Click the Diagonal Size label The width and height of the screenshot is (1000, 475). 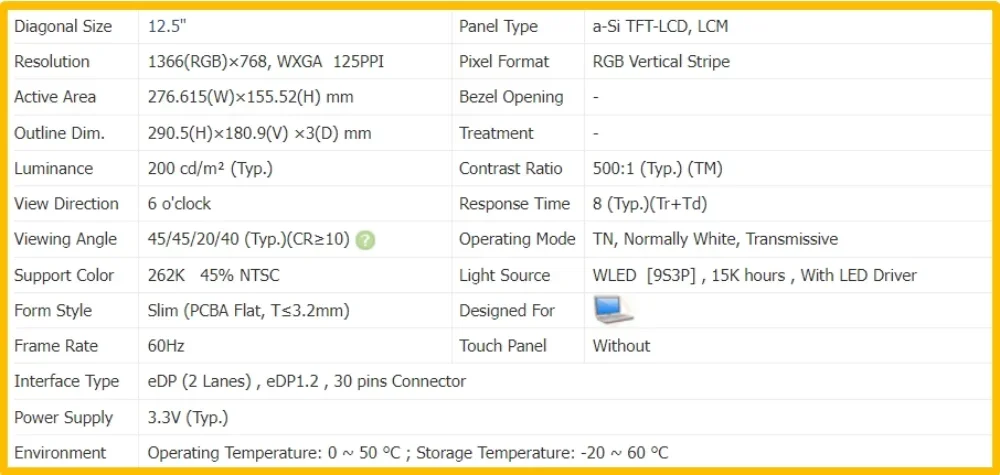click(63, 26)
